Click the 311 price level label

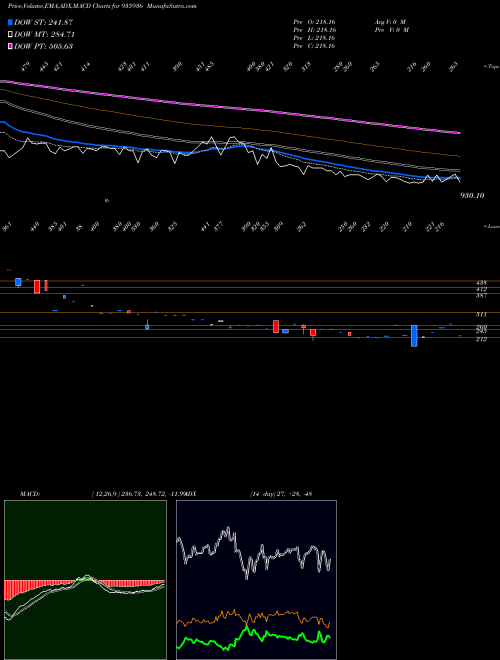pyautogui.click(x=481, y=314)
